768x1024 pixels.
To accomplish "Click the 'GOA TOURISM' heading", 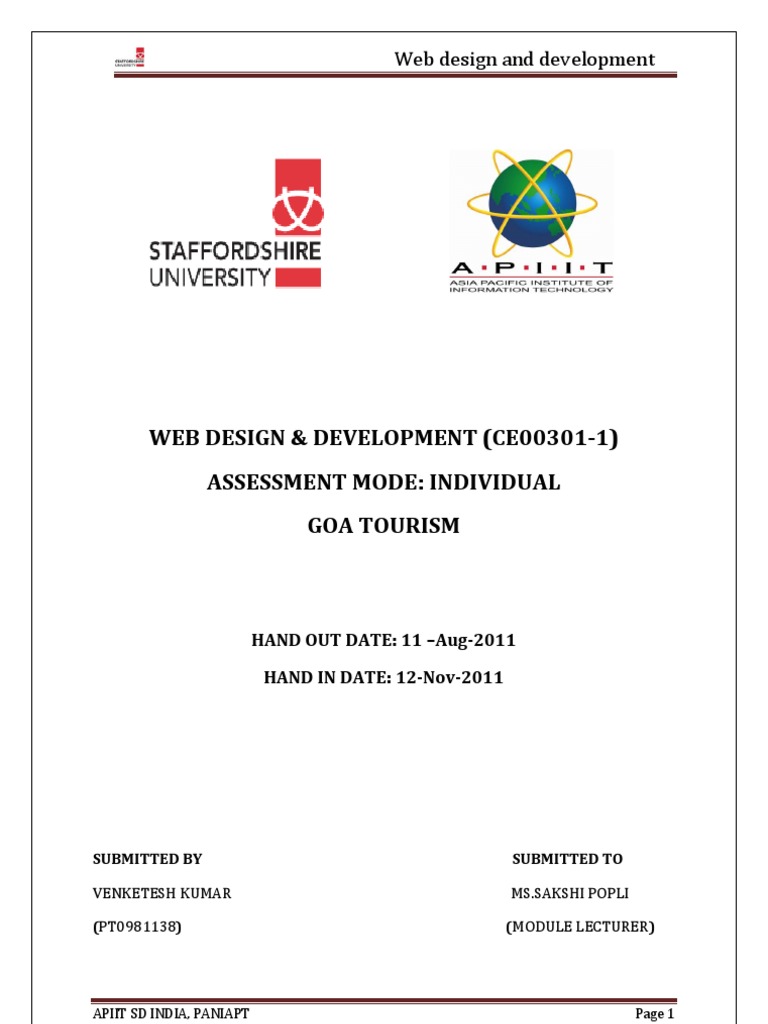I will tap(383, 526).
